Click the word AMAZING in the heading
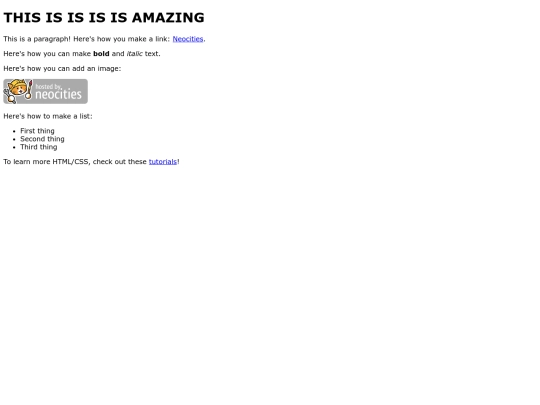 tap(168, 18)
